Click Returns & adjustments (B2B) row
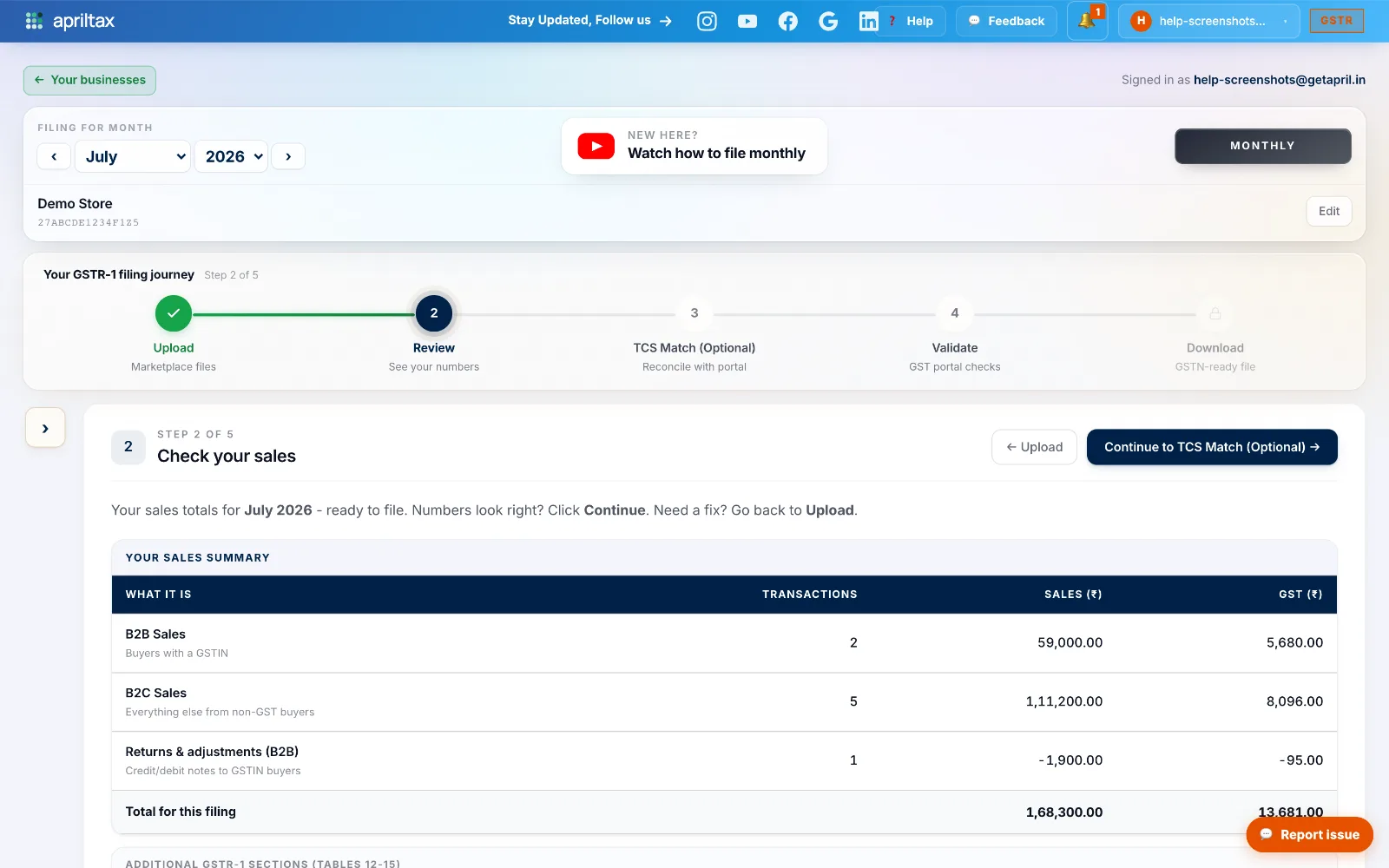 coord(724,760)
